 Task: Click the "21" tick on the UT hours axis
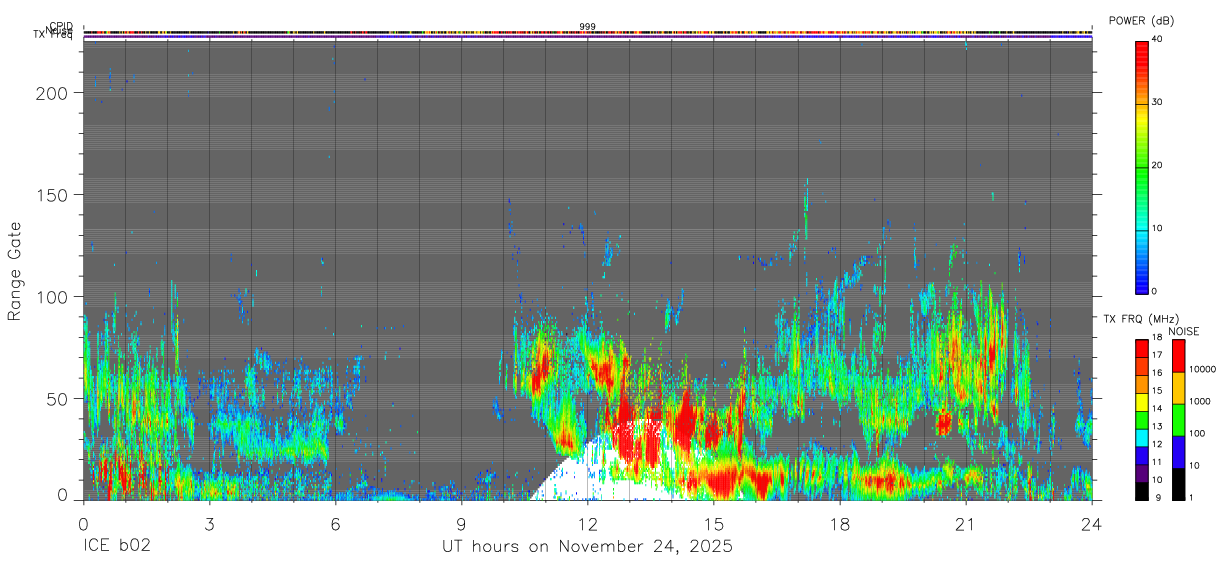tap(966, 523)
